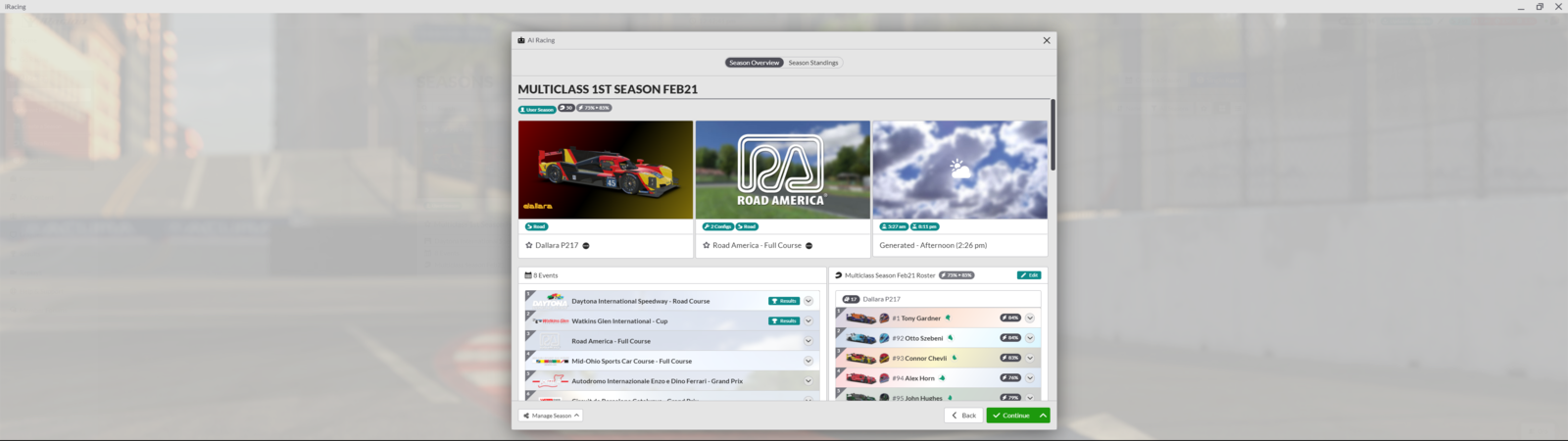Click Tony Gardner's 84% skill badge
Viewport: 1568px width, 441px height.
pyautogui.click(x=1010, y=318)
